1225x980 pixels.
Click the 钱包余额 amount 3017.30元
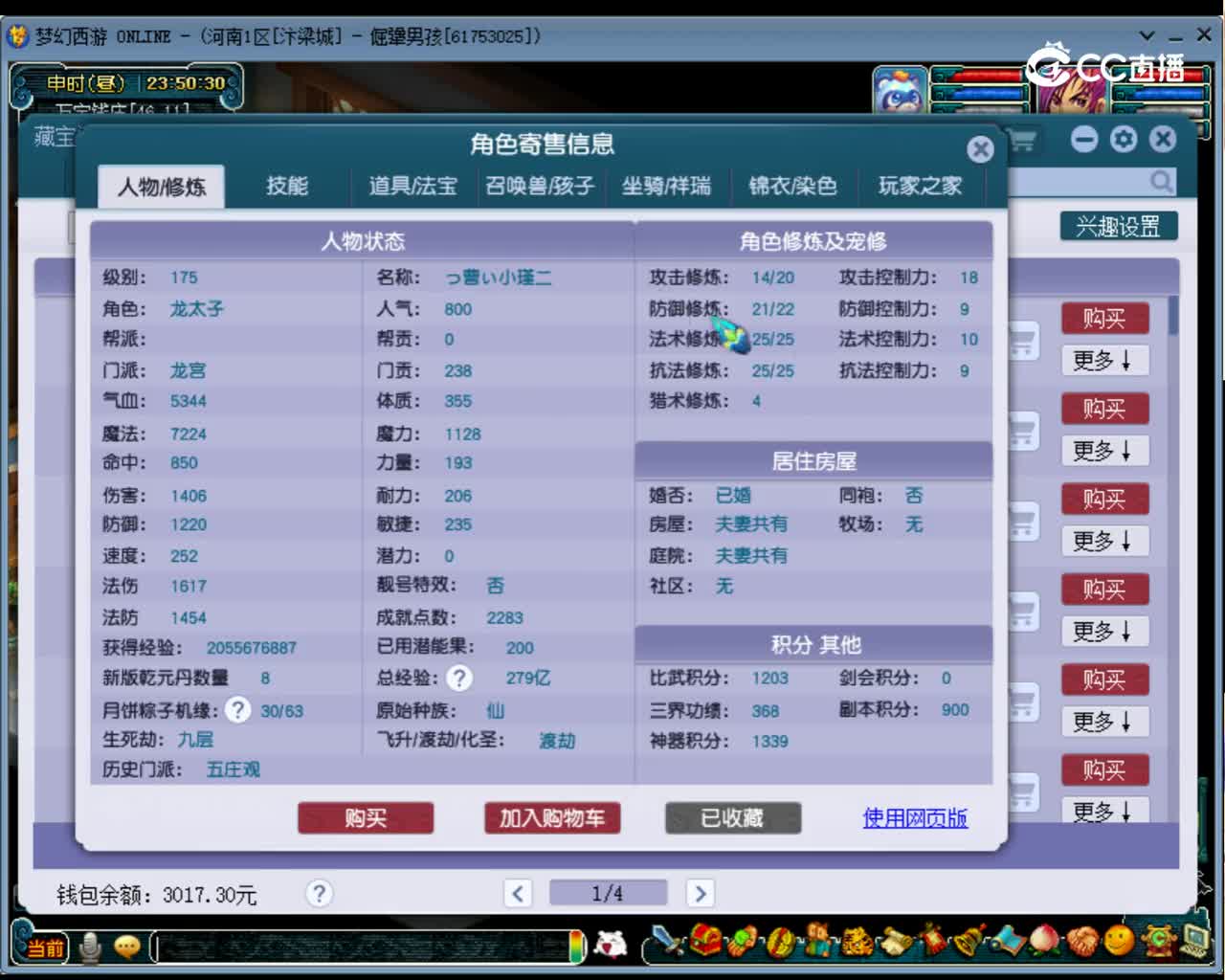click(x=210, y=895)
